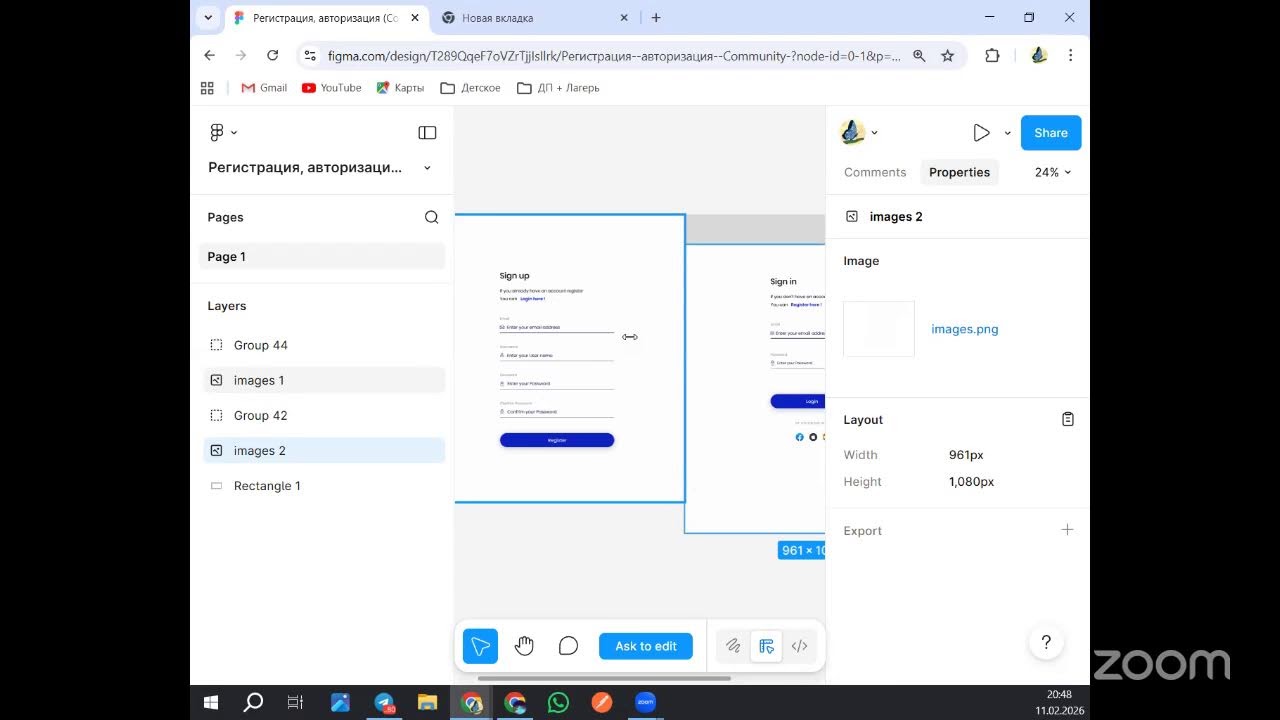
Task: Open the 24% zoom dropdown
Action: 1053,172
